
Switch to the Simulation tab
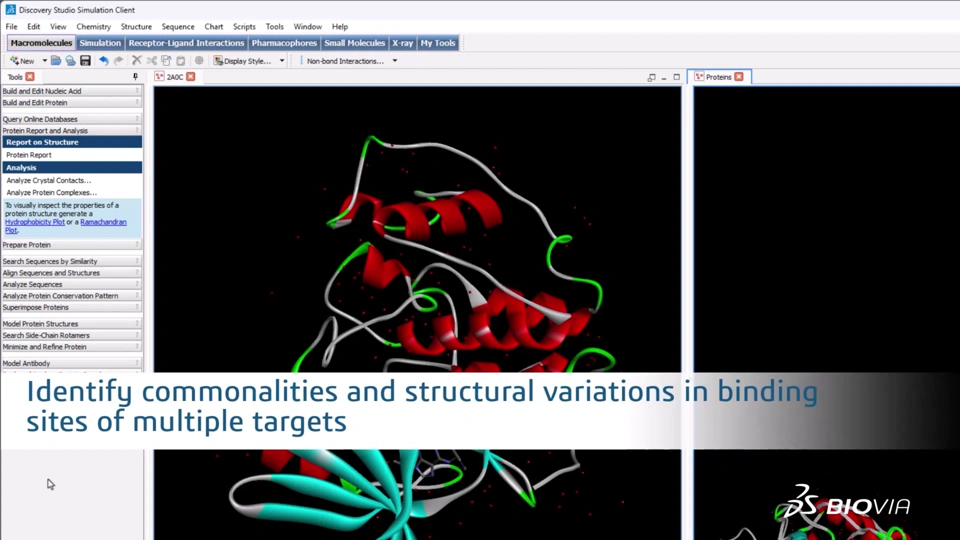pos(100,43)
